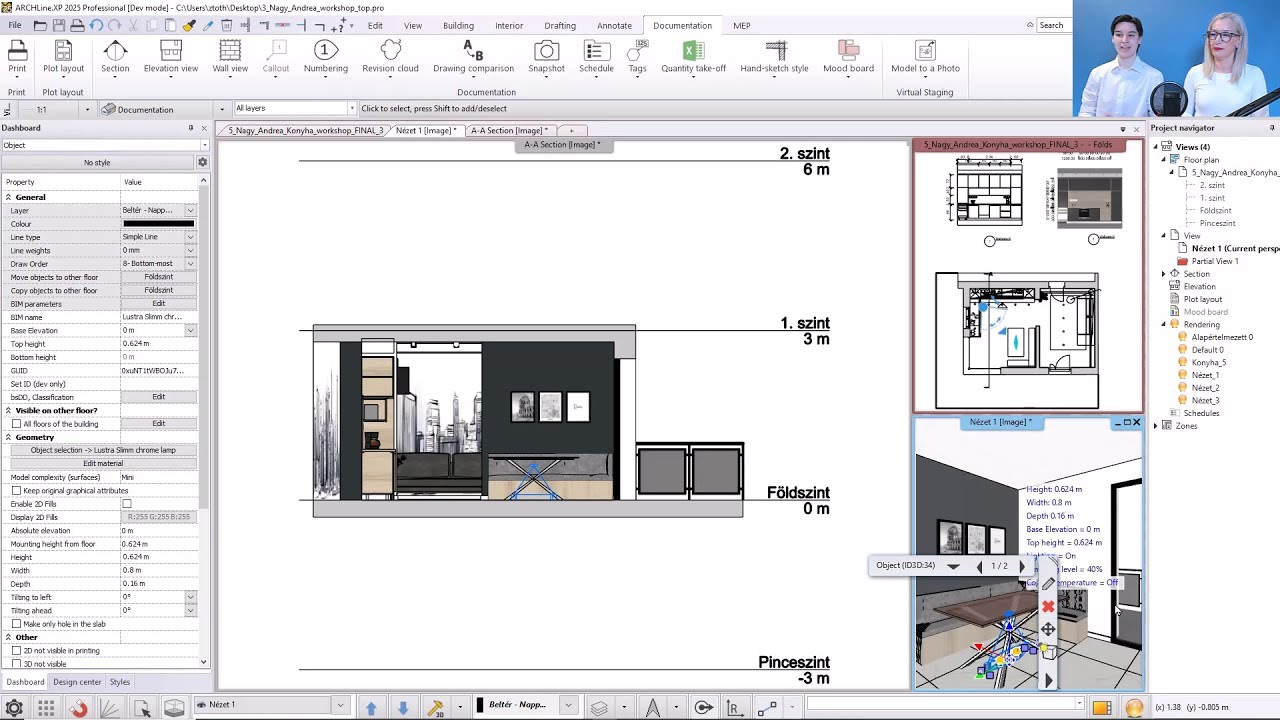
Task: Open the Dashboard style settings gear
Action: (x=202, y=162)
